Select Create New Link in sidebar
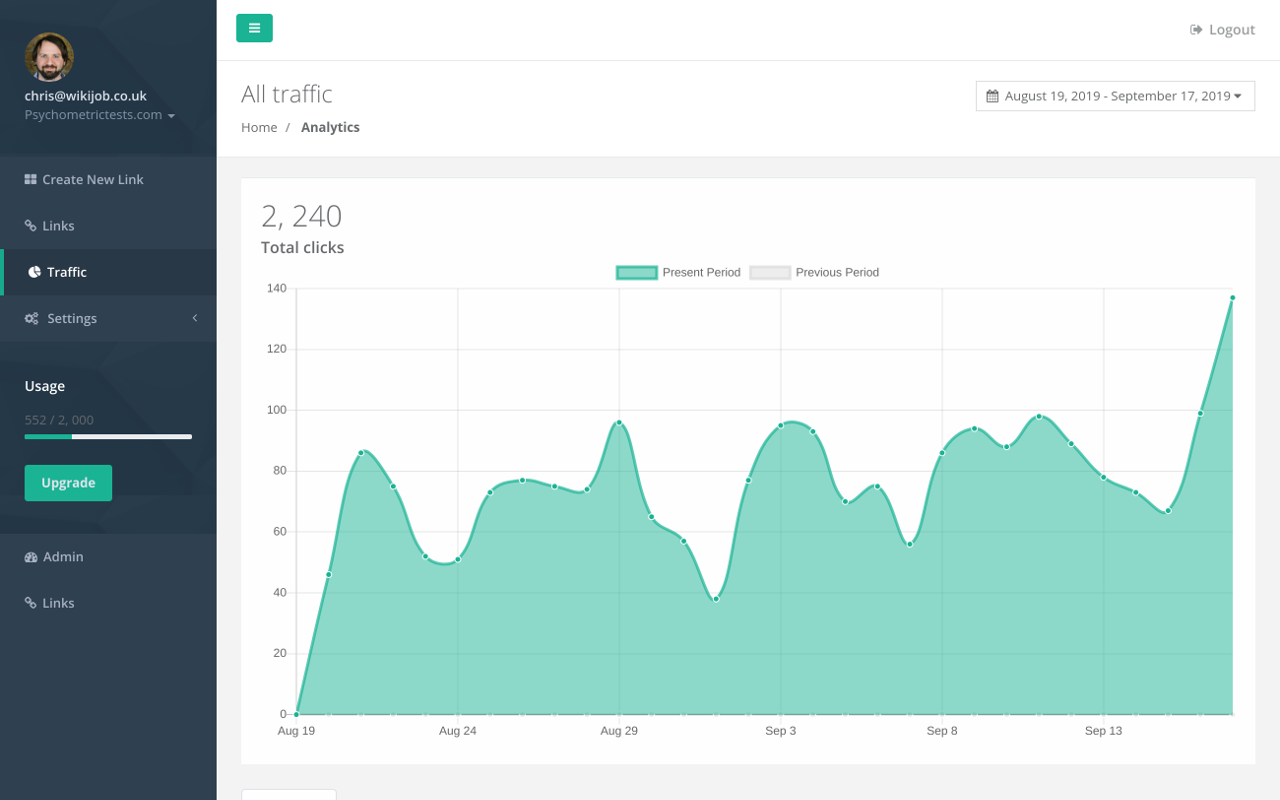The image size is (1280, 800). 93,180
